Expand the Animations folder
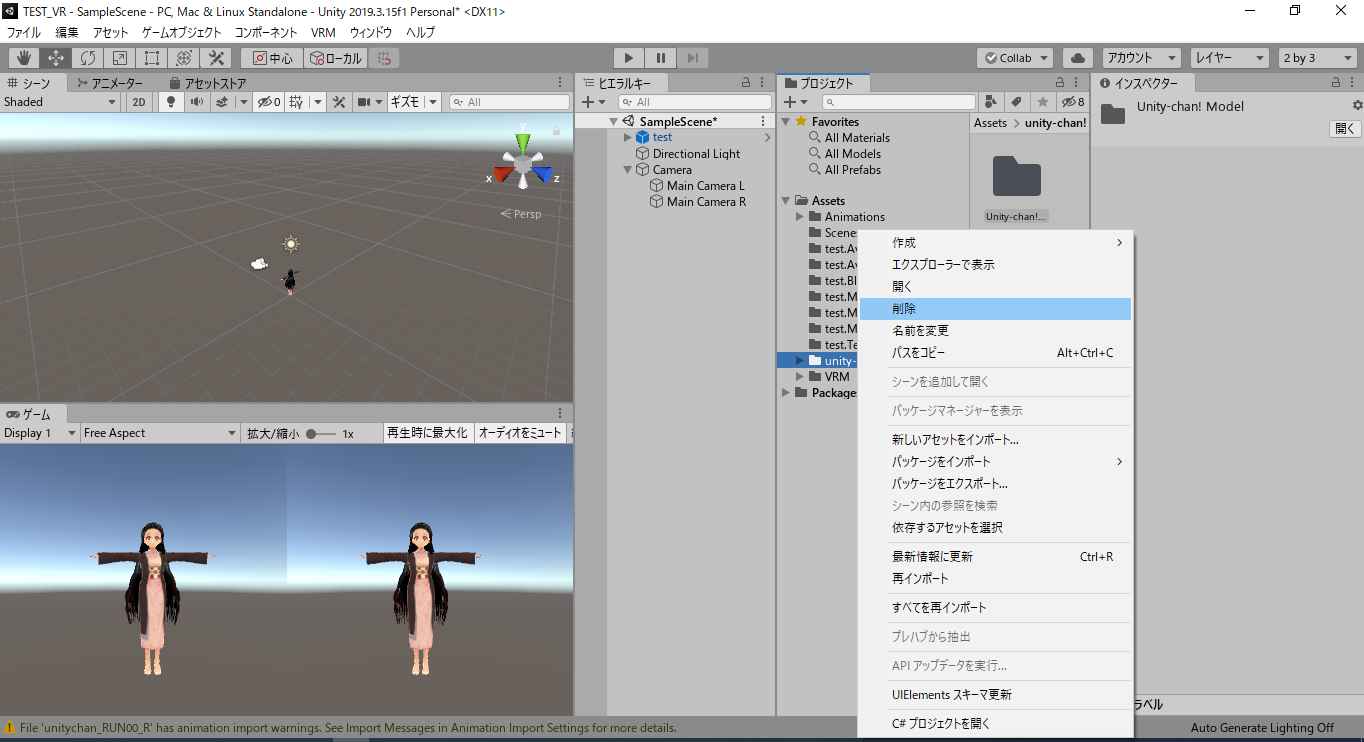The image size is (1364, 742). (x=800, y=217)
